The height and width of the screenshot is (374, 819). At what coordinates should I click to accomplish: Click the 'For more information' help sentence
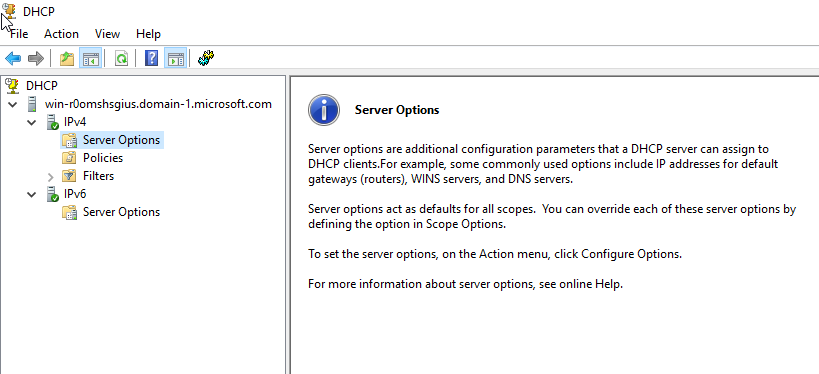[x=465, y=285]
